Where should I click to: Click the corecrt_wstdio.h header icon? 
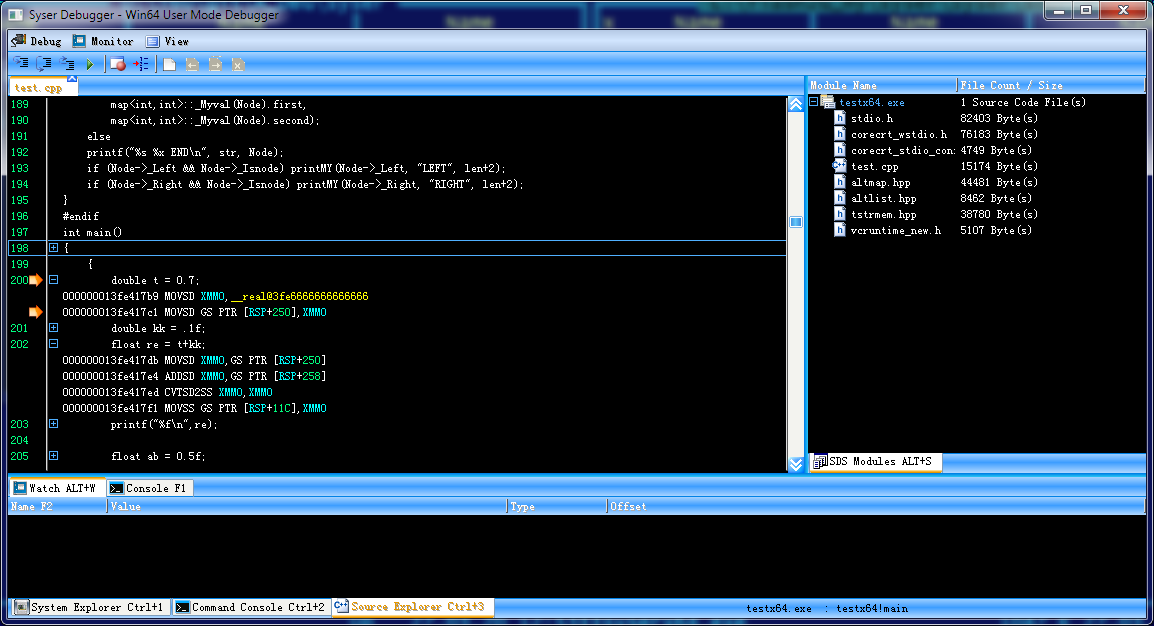(x=840, y=134)
